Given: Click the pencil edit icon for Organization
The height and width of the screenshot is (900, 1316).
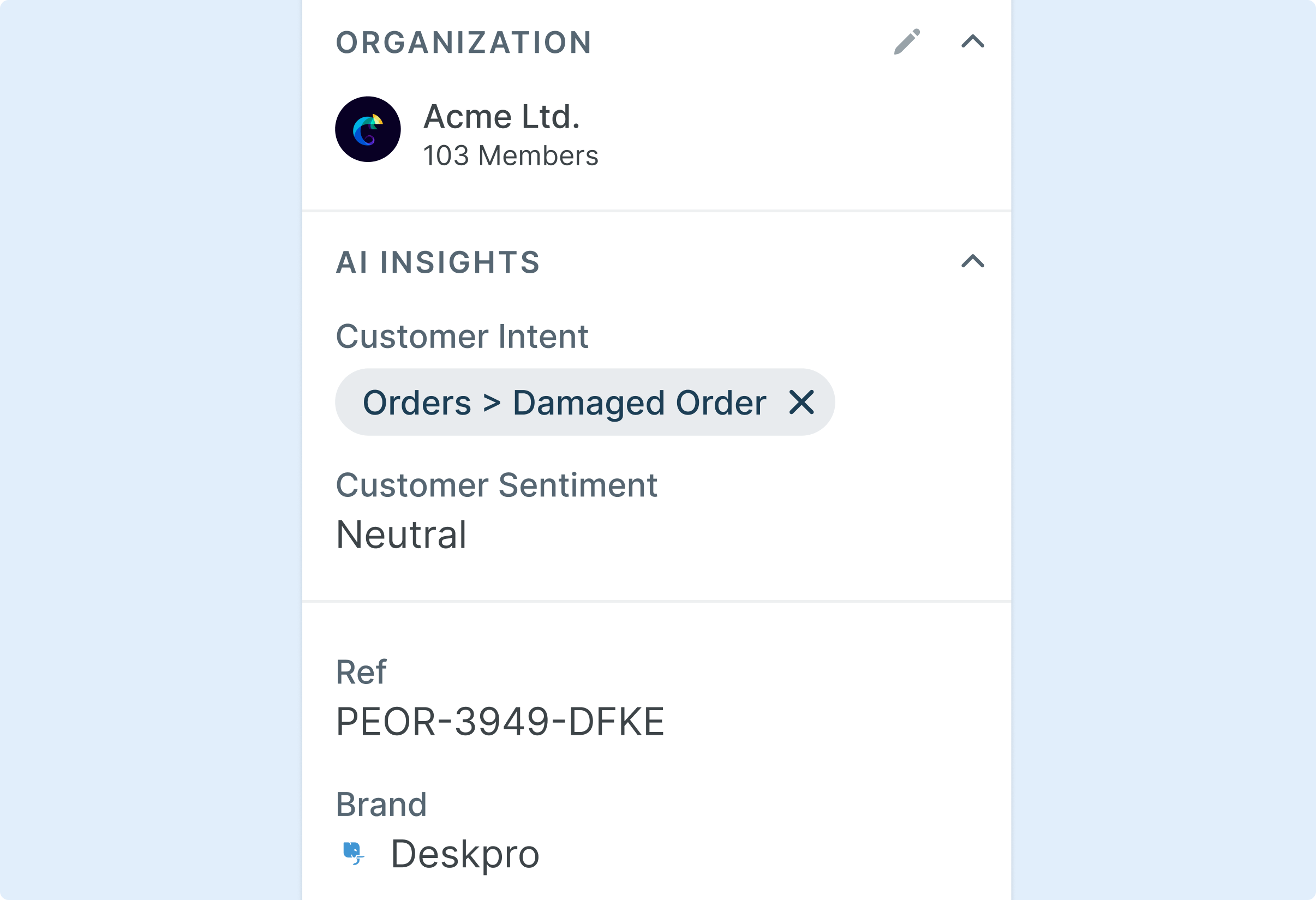Looking at the screenshot, I should 907,42.
